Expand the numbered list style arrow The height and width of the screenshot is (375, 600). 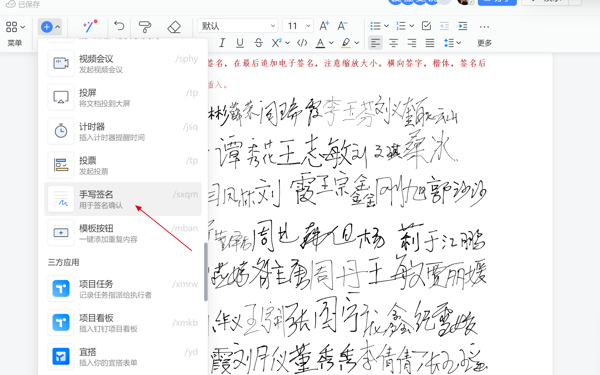[412, 26]
